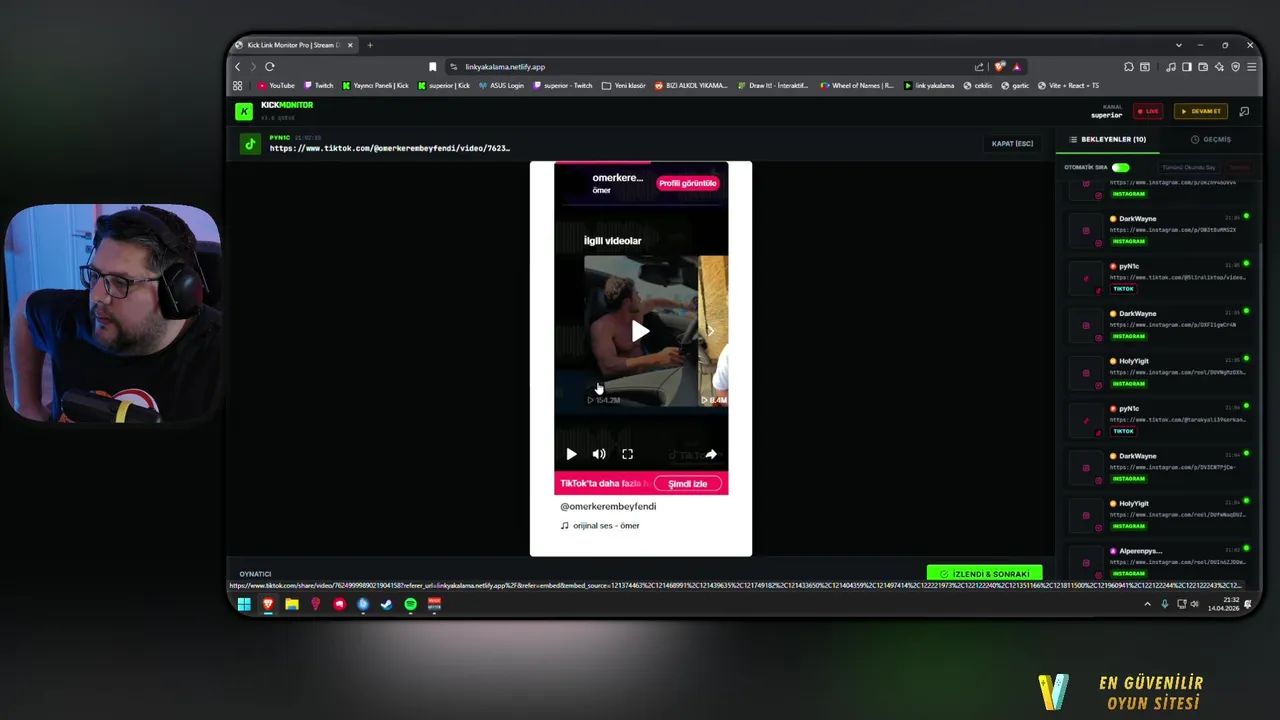Open File Explorer from the taskbar
This screenshot has width=1280, height=720.
point(292,604)
